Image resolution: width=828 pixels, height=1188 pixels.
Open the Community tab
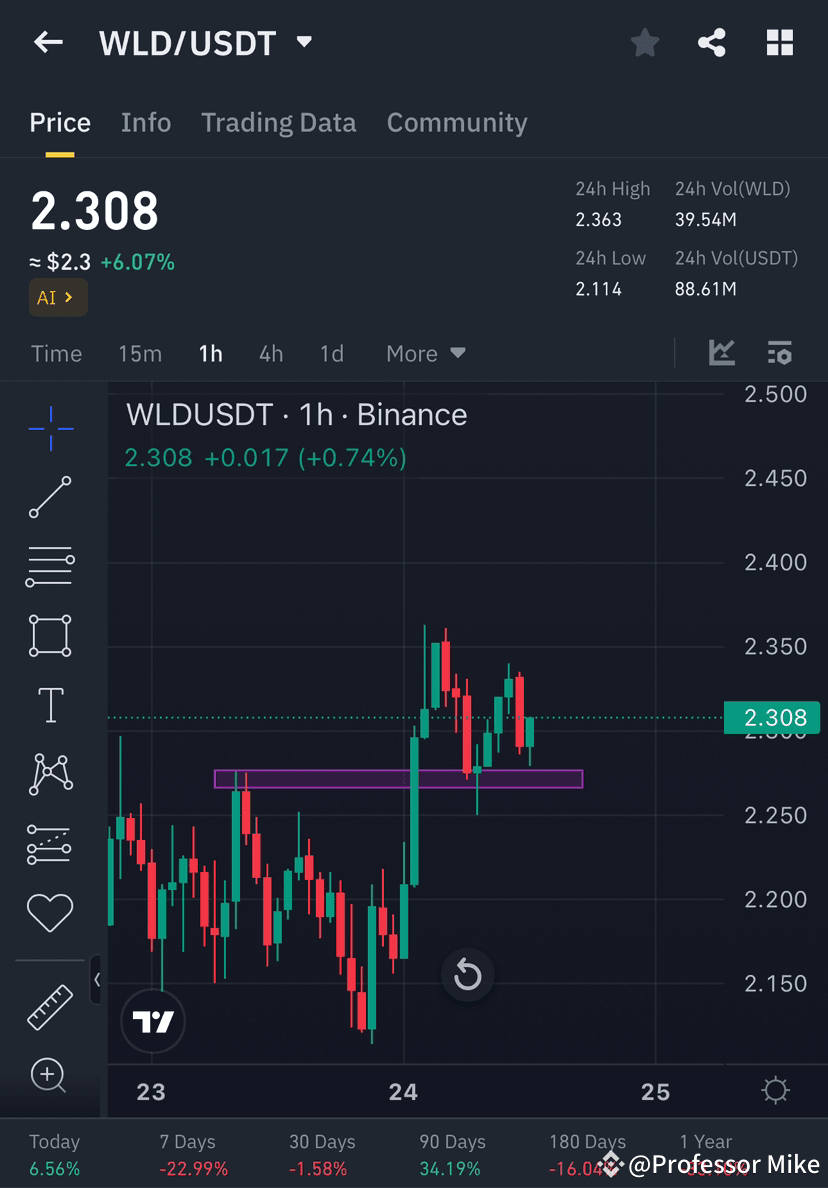tap(457, 122)
